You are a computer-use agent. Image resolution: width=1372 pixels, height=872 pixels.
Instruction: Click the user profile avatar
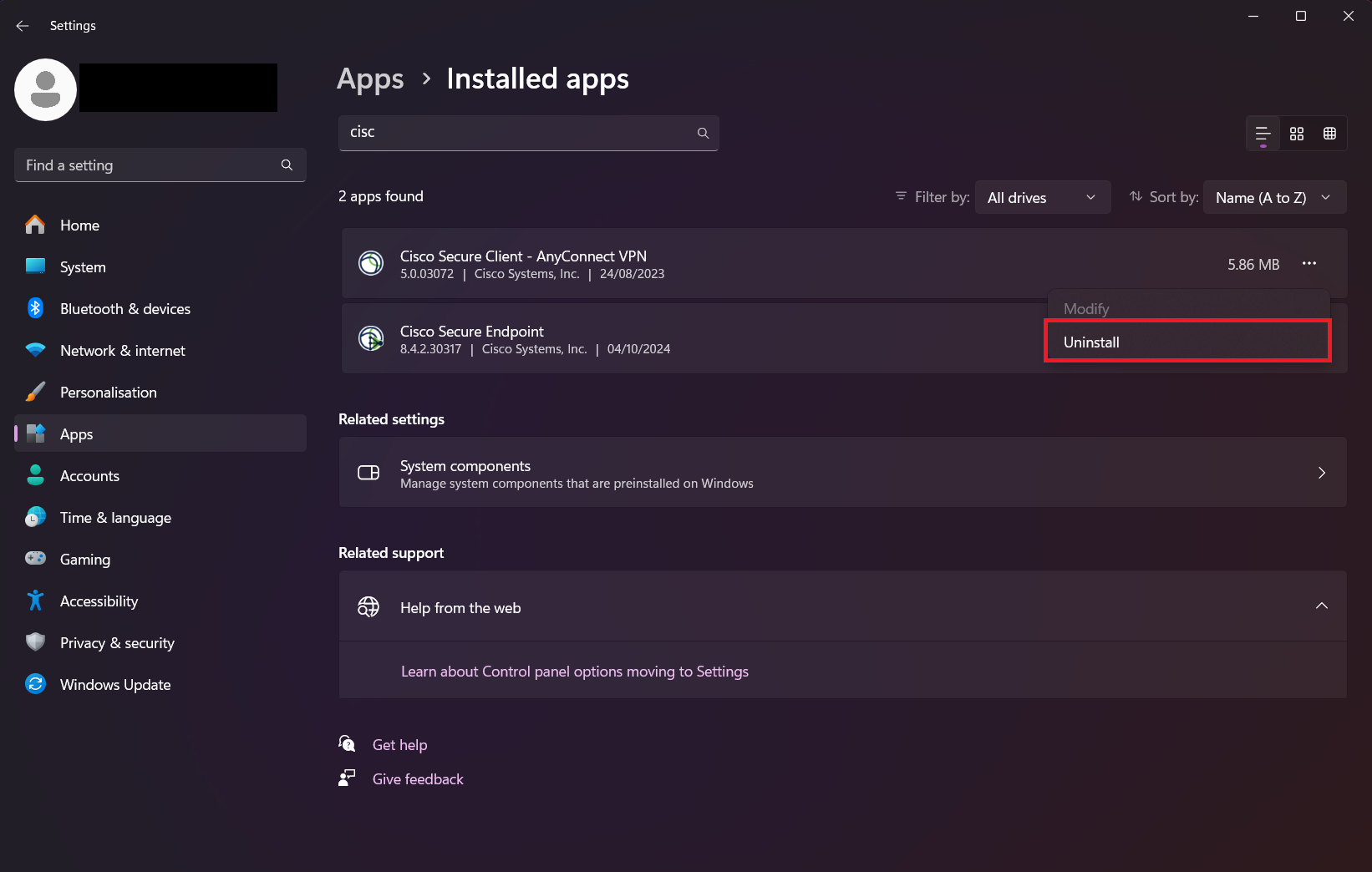coord(46,89)
